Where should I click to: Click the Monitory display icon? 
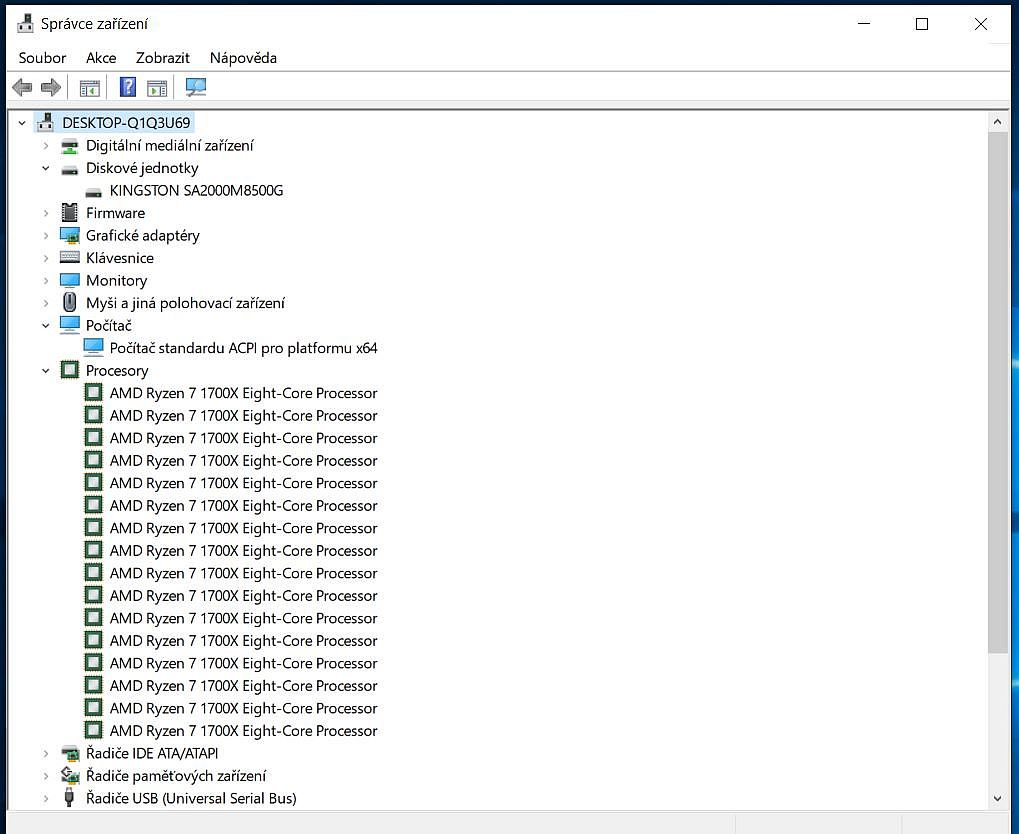(x=70, y=280)
